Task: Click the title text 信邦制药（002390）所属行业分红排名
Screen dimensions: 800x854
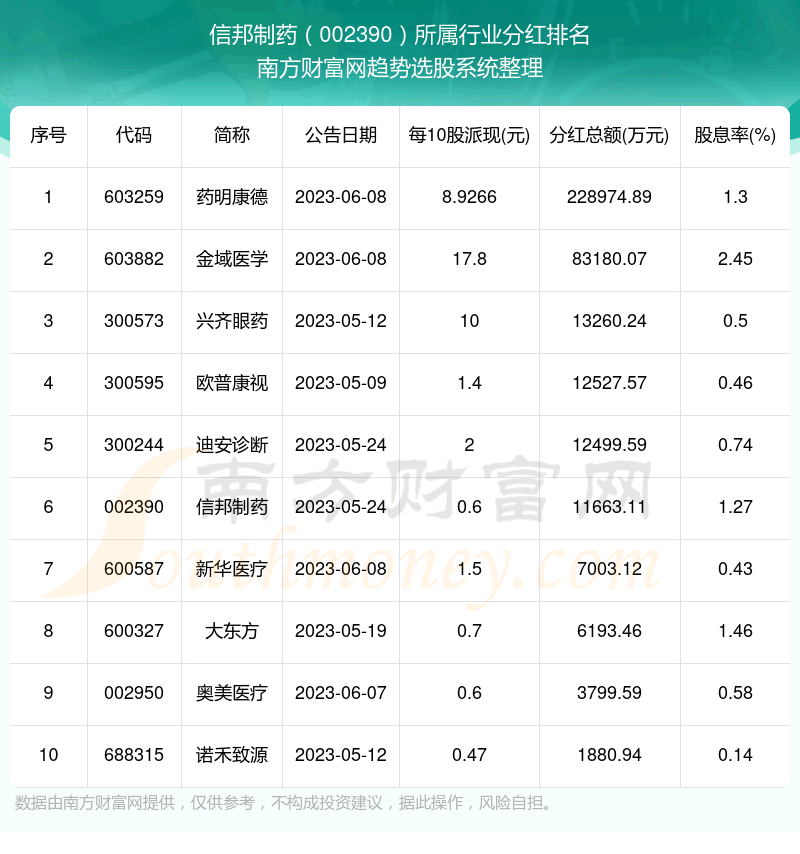Action: point(400,36)
